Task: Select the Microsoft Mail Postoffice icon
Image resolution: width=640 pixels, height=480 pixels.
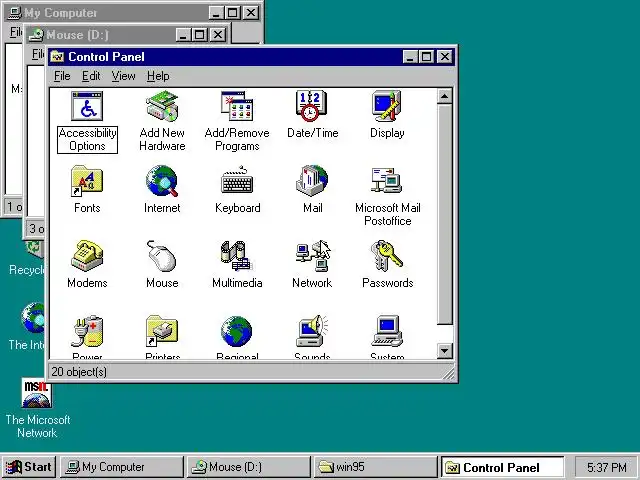Action: (387, 180)
